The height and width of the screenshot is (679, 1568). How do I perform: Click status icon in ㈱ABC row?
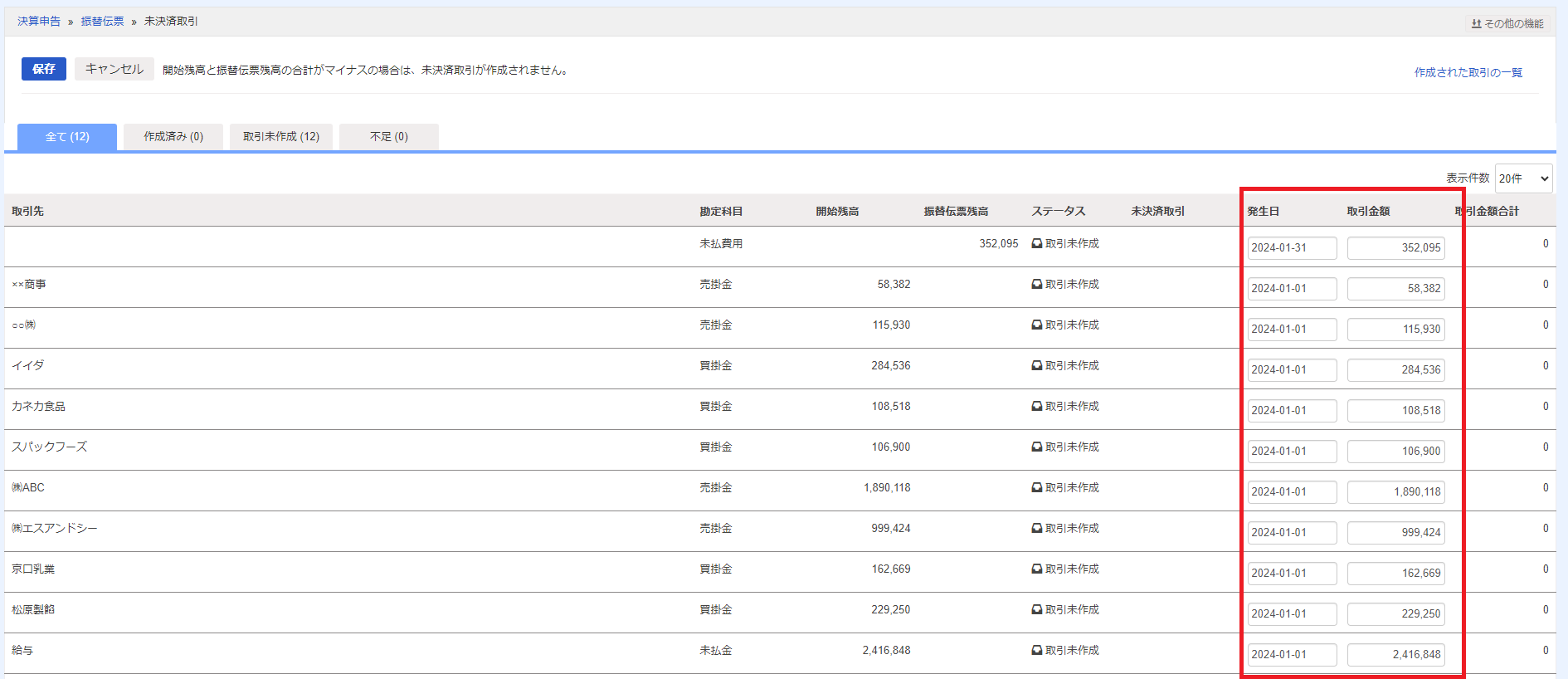point(1037,488)
